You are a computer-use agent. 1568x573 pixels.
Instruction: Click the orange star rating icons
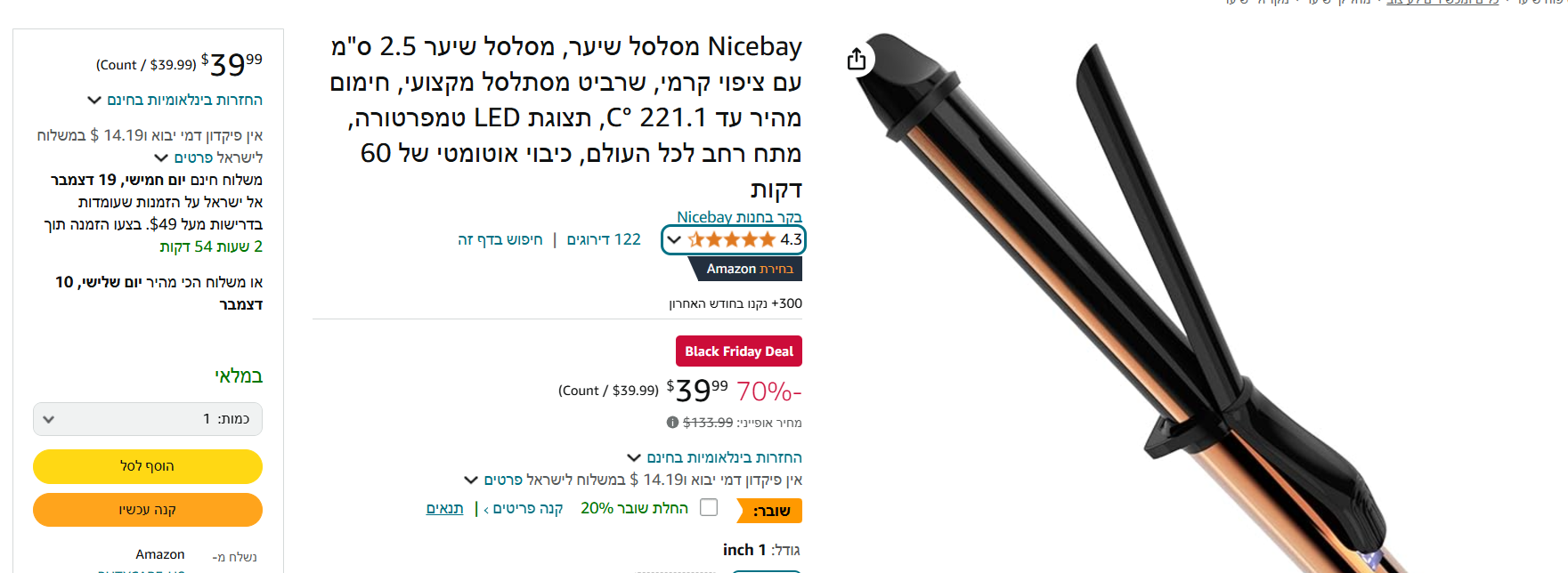tap(731, 239)
